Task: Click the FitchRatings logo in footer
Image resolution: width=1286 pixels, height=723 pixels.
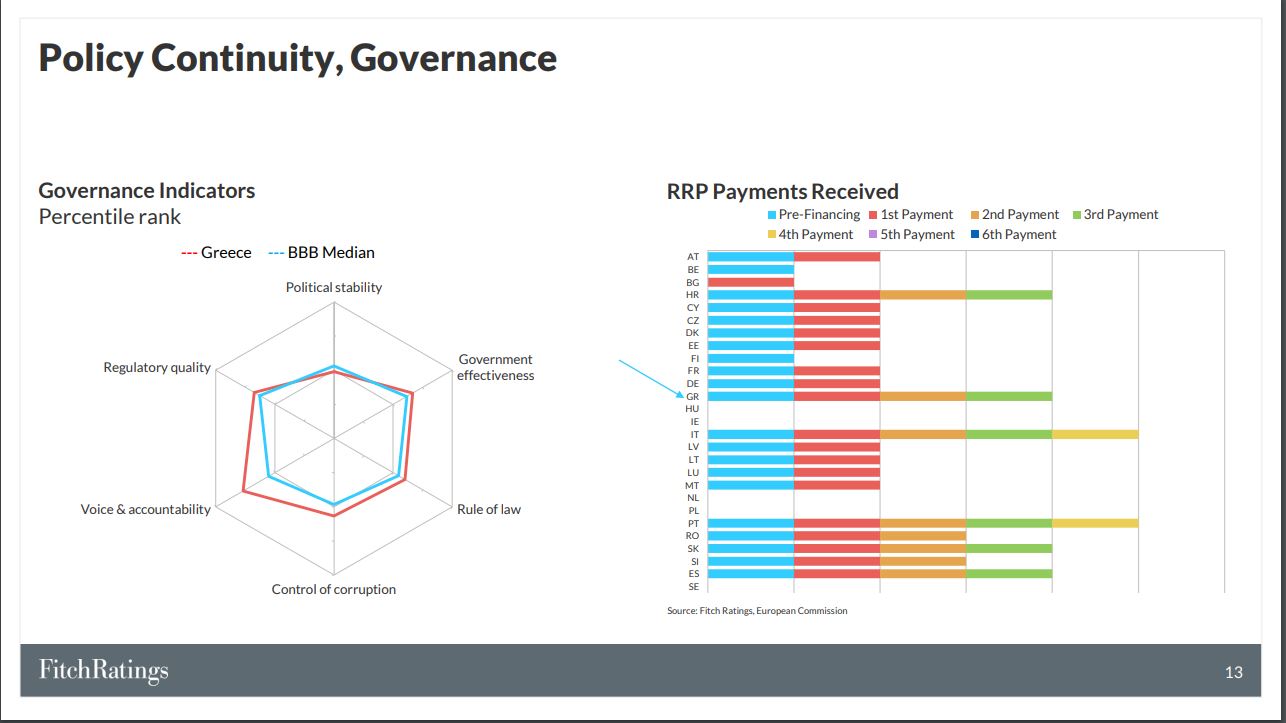Action: click(x=104, y=670)
